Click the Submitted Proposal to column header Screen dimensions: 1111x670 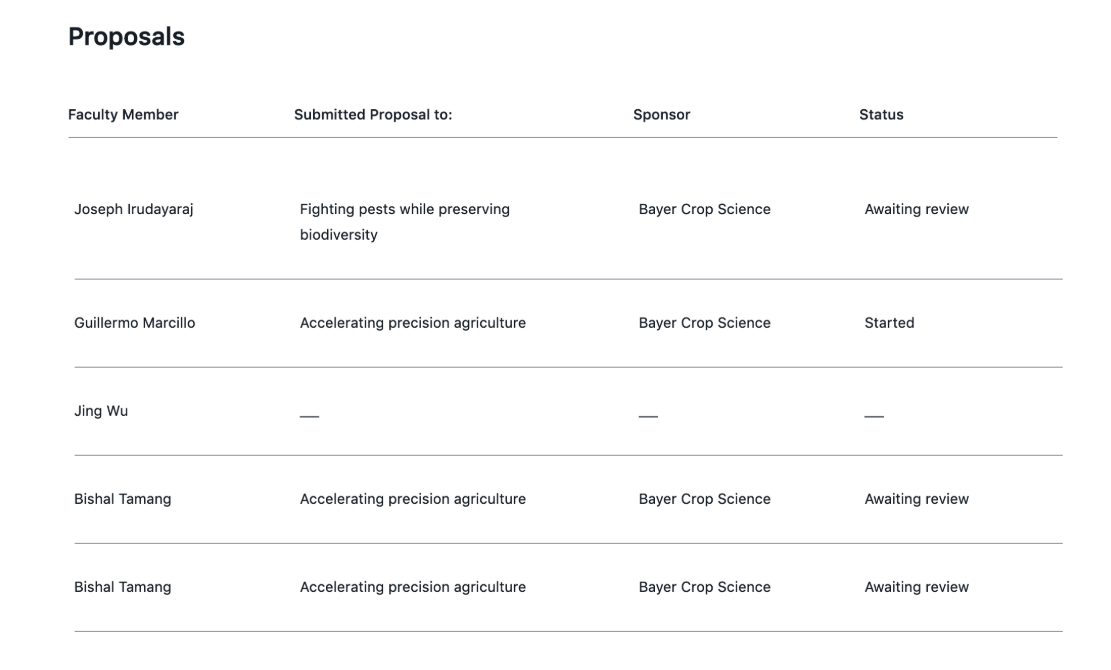373,115
